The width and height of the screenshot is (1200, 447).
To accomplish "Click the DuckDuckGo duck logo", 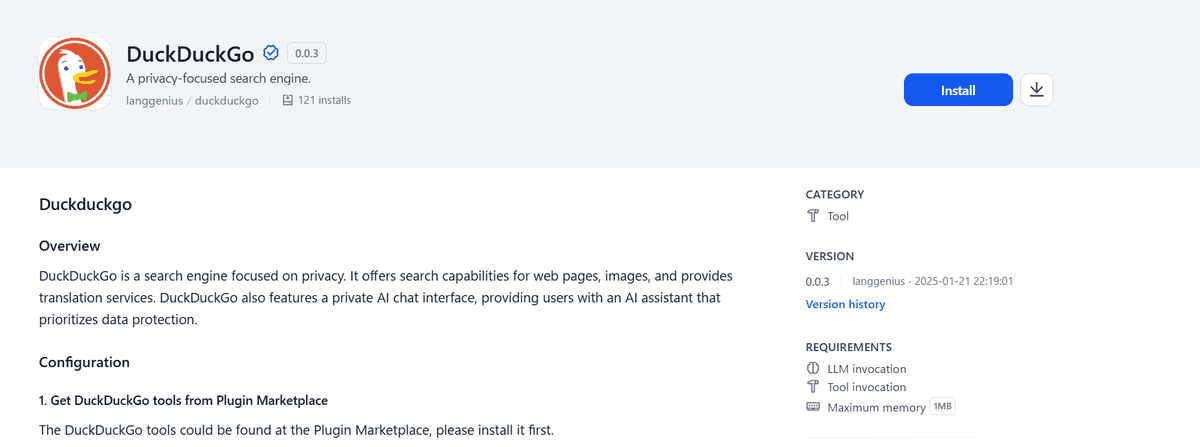I will (74, 73).
